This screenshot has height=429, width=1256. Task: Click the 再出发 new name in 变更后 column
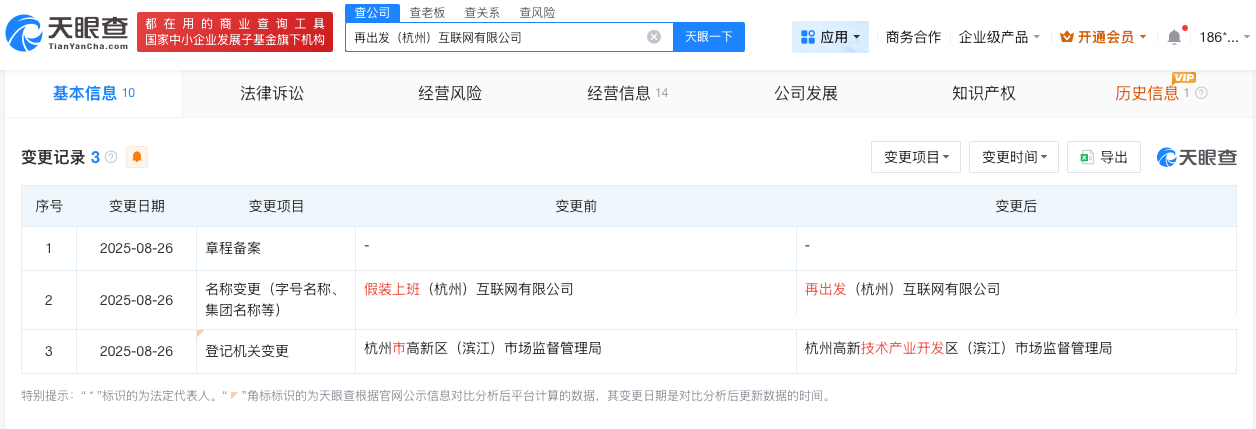(826, 289)
